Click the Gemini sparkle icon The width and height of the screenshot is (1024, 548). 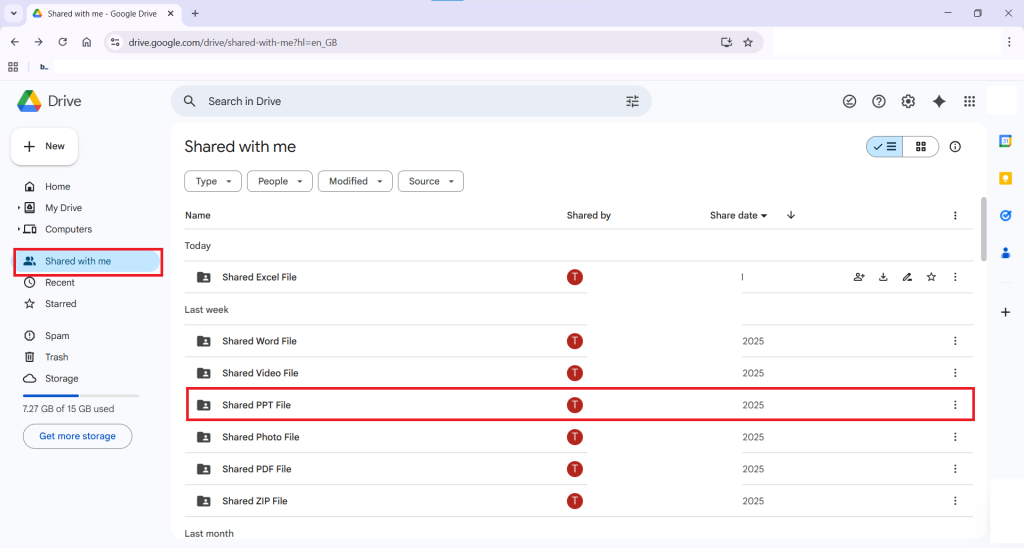(x=938, y=101)
